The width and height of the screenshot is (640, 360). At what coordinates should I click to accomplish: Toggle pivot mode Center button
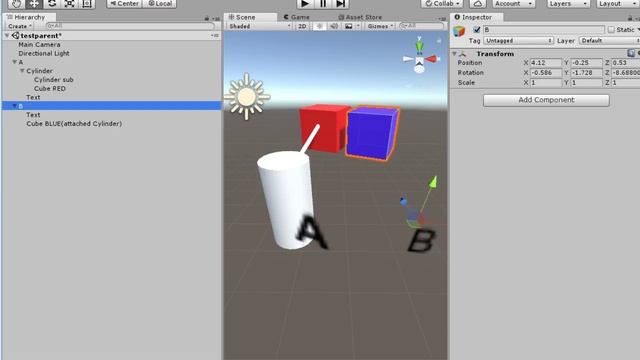pos(124,4)
